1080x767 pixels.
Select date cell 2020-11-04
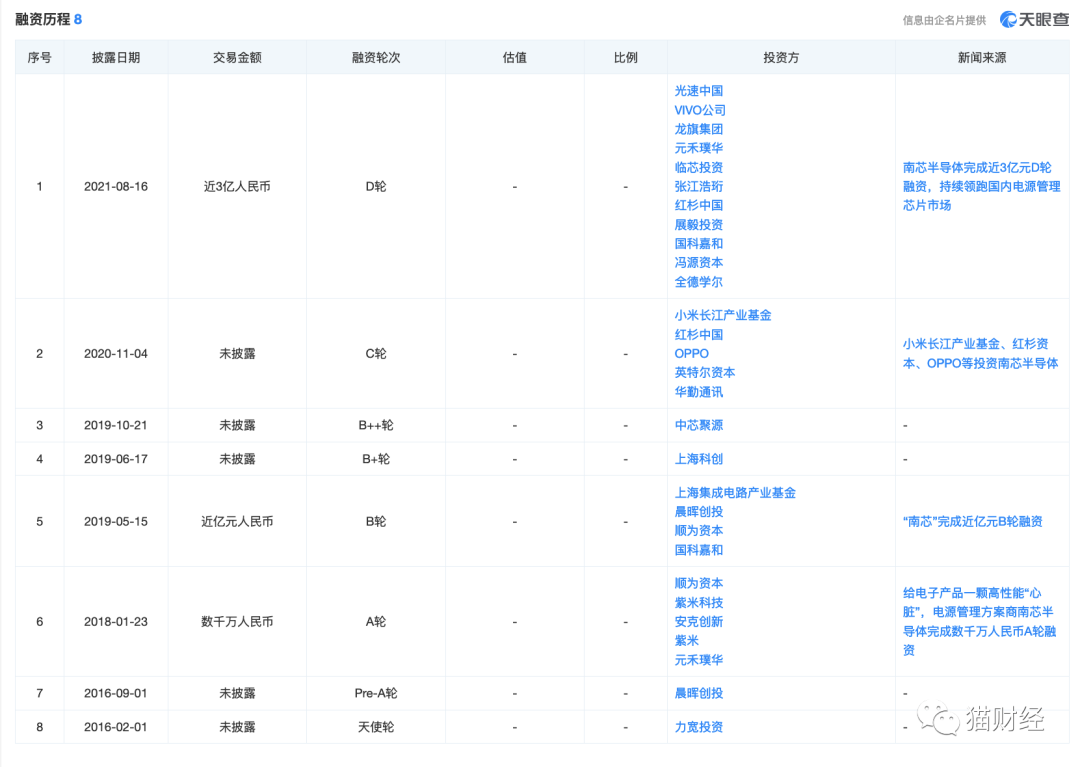coord(116,354)
